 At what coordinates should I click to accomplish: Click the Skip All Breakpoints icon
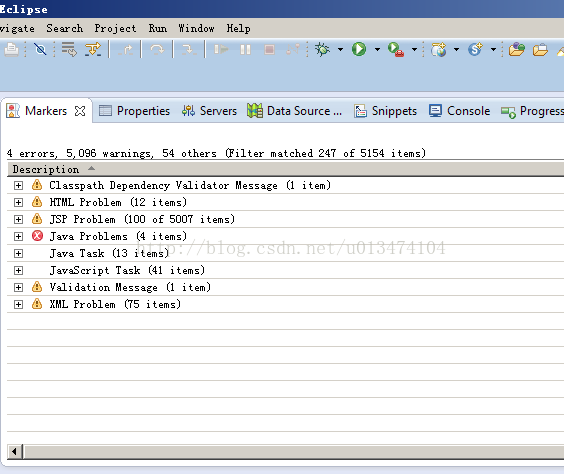pyautogui.click(x=40, y=49)
